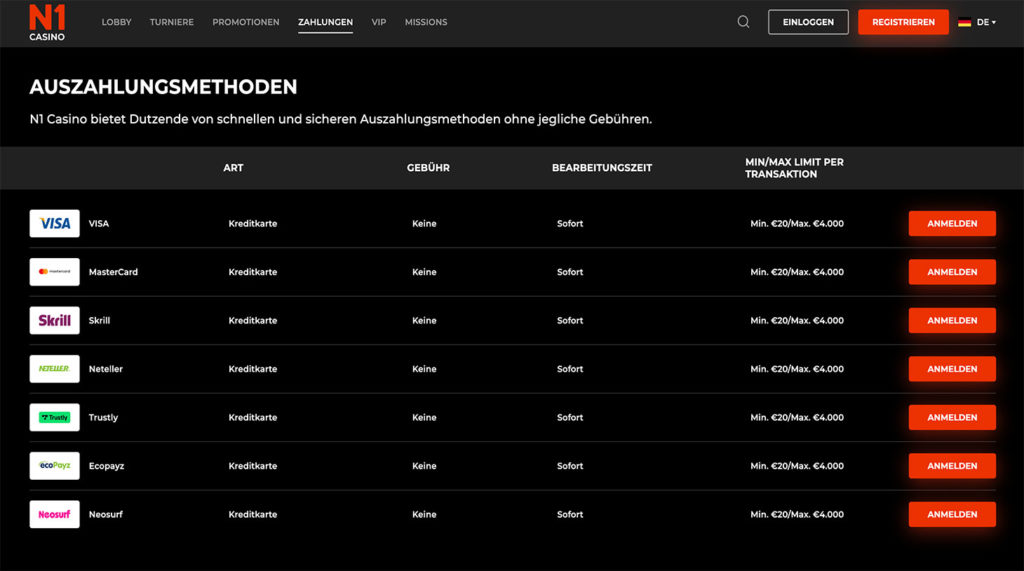Click the AUSZAHLUNGSMETHODEN heading
The height and width of the screenshot is (571, 1024).
pos(163,87)
